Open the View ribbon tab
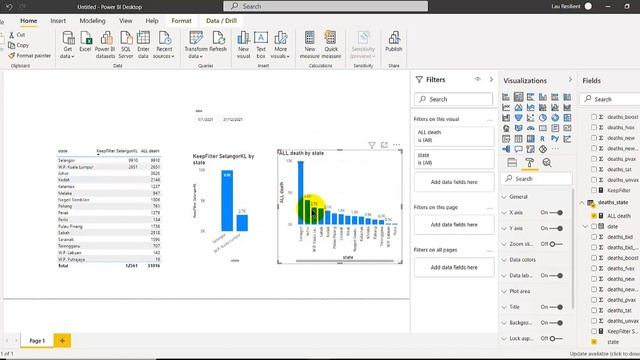This screenshot has width=640, height=360. pyautogui.click(x=126, y=21)
